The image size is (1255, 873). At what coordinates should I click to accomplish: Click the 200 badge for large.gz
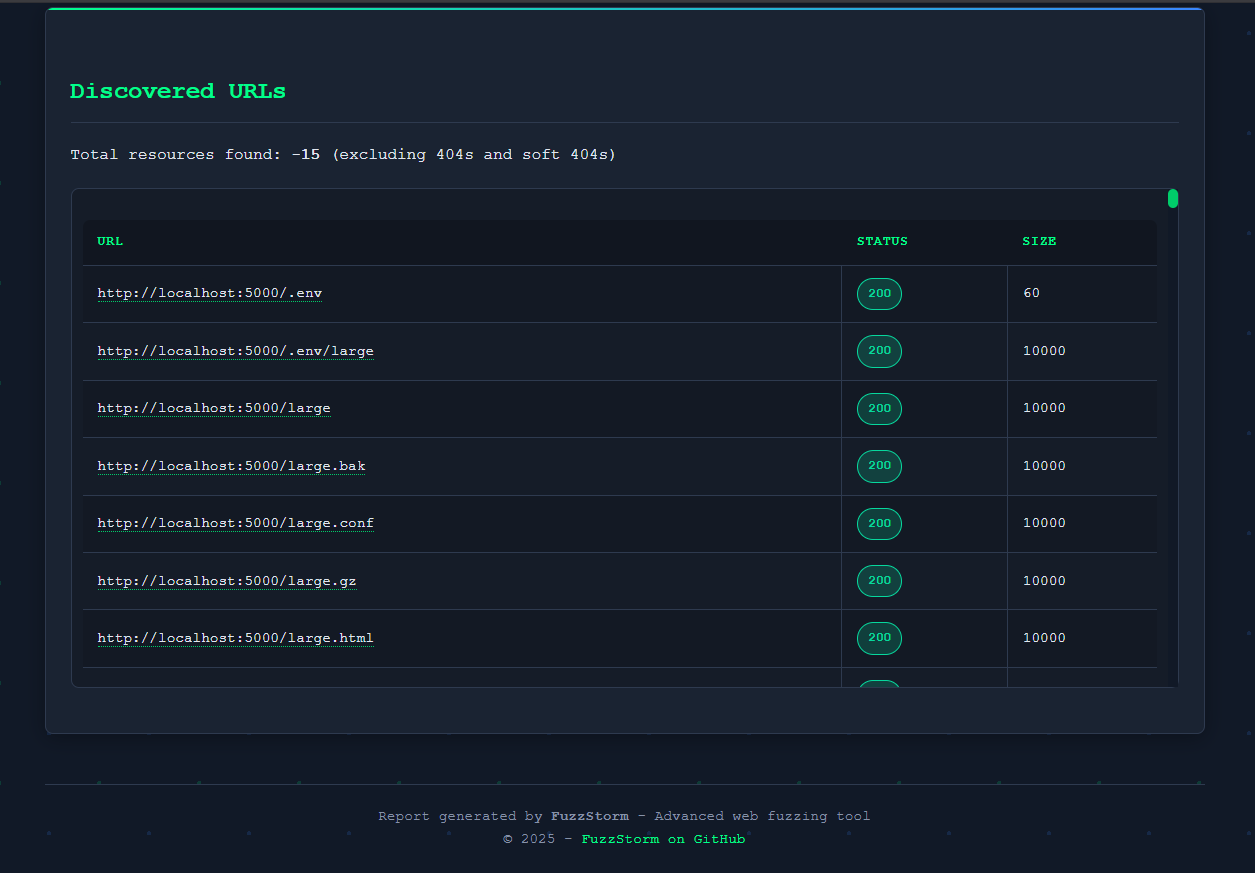pos(879,581)
